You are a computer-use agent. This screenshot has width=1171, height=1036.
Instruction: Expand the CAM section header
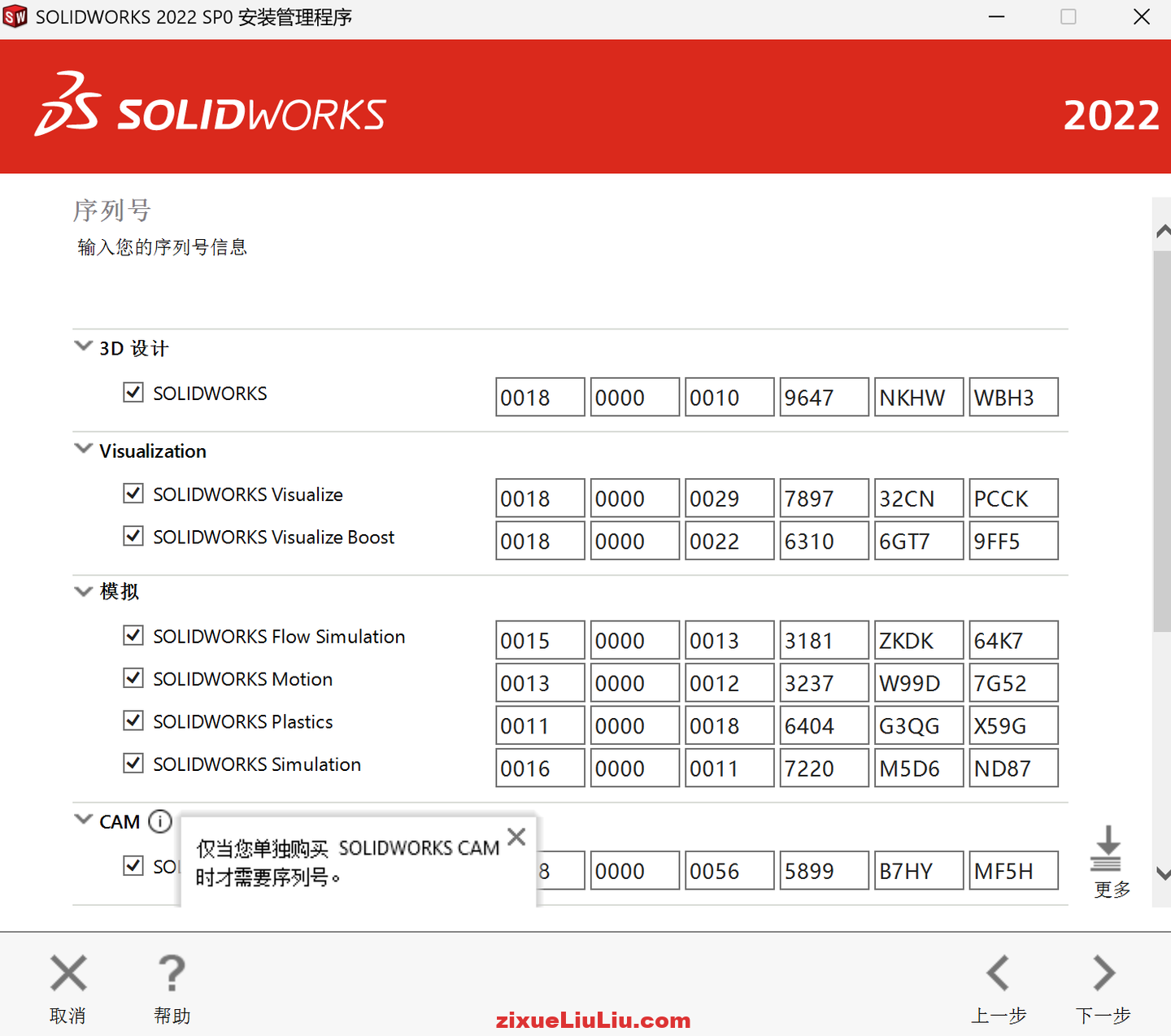pos(83,820)
